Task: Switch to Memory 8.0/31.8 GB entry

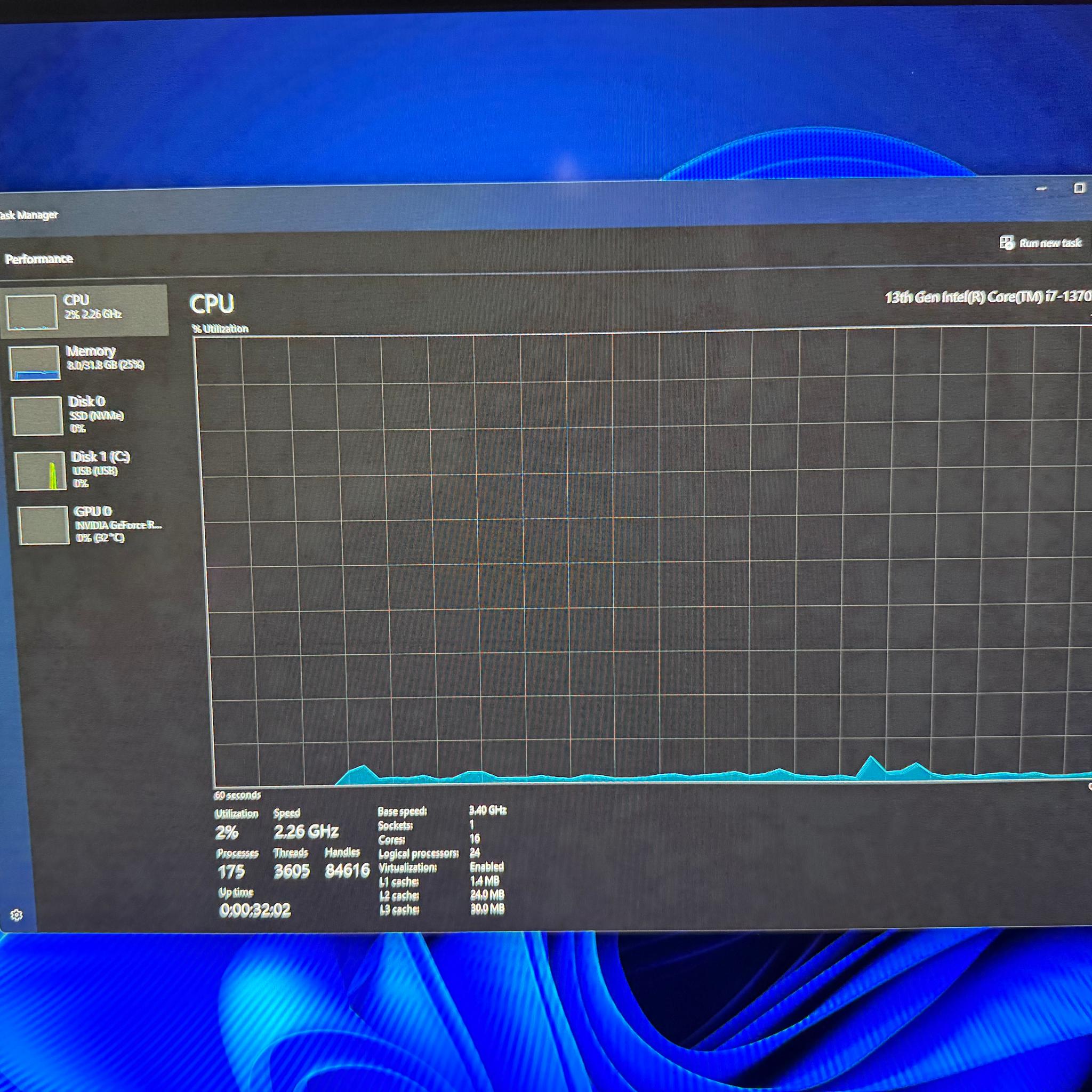Action: [87, 362]
